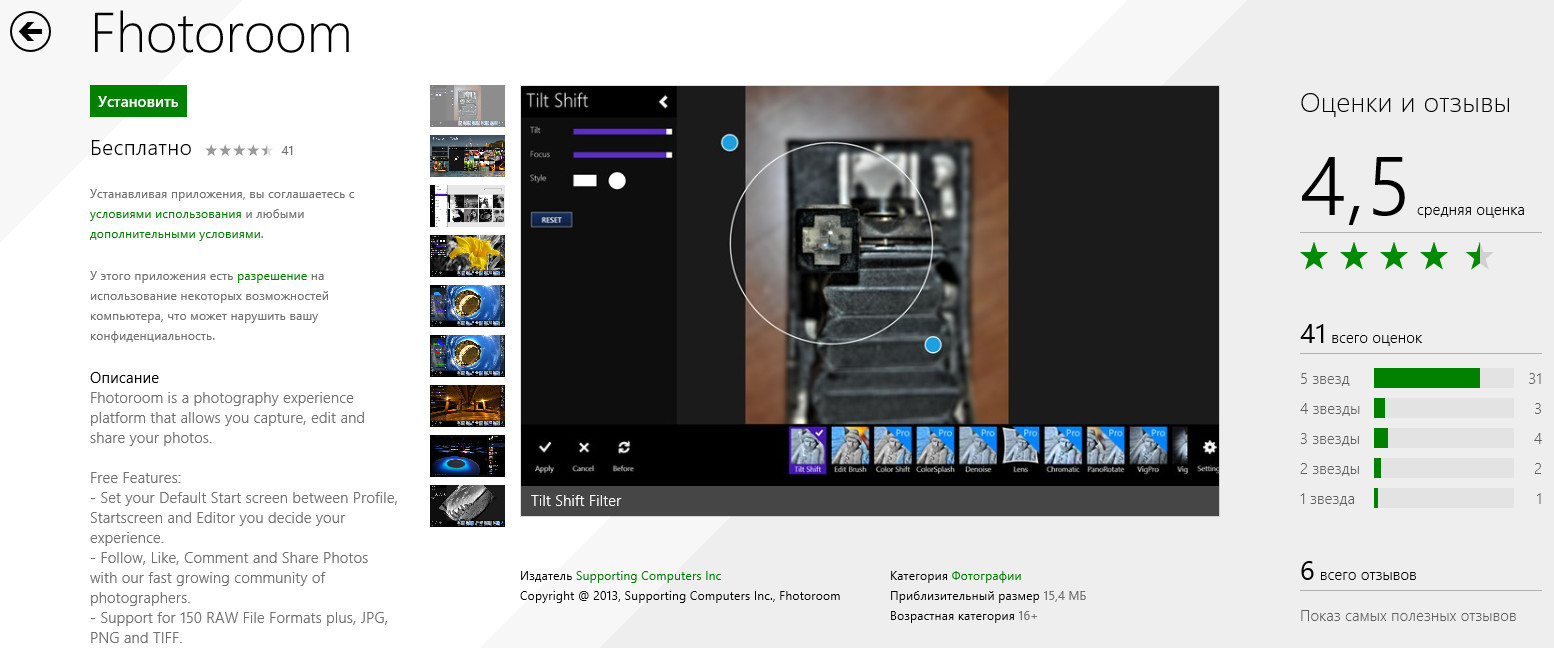Viewport: 1554px width, 648px height.
Task: Open the Supporting Computers Inc publisher link
Action: pyautogui.click(x=648, y=576)
